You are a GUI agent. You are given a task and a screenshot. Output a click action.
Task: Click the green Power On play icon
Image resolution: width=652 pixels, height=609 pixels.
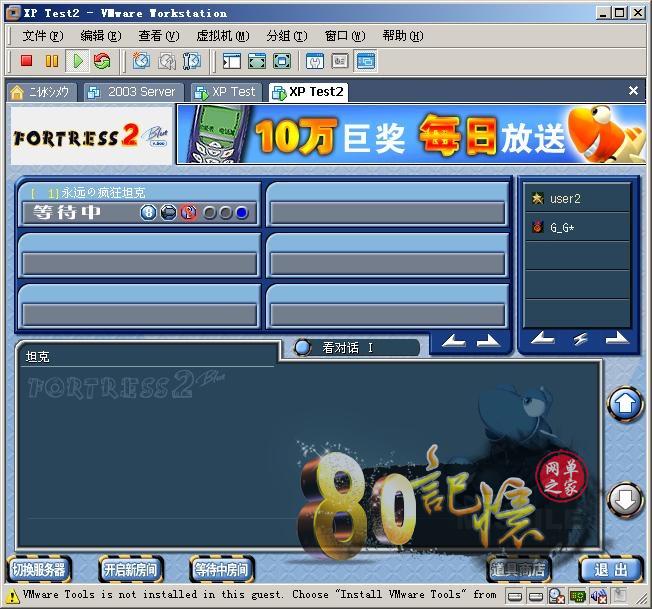coord(77,61)
